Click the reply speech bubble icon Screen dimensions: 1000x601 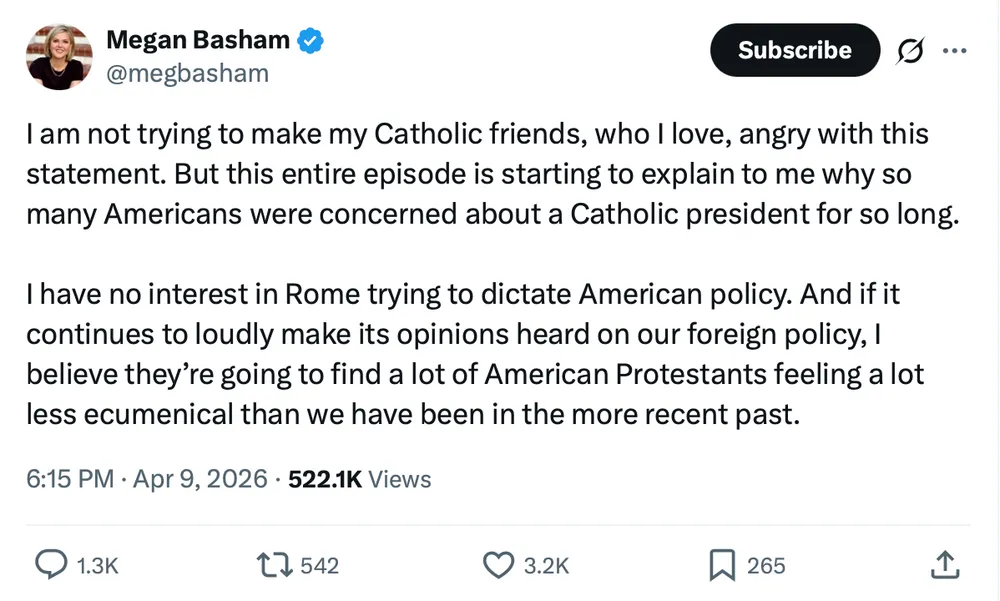tap(50, 565)
